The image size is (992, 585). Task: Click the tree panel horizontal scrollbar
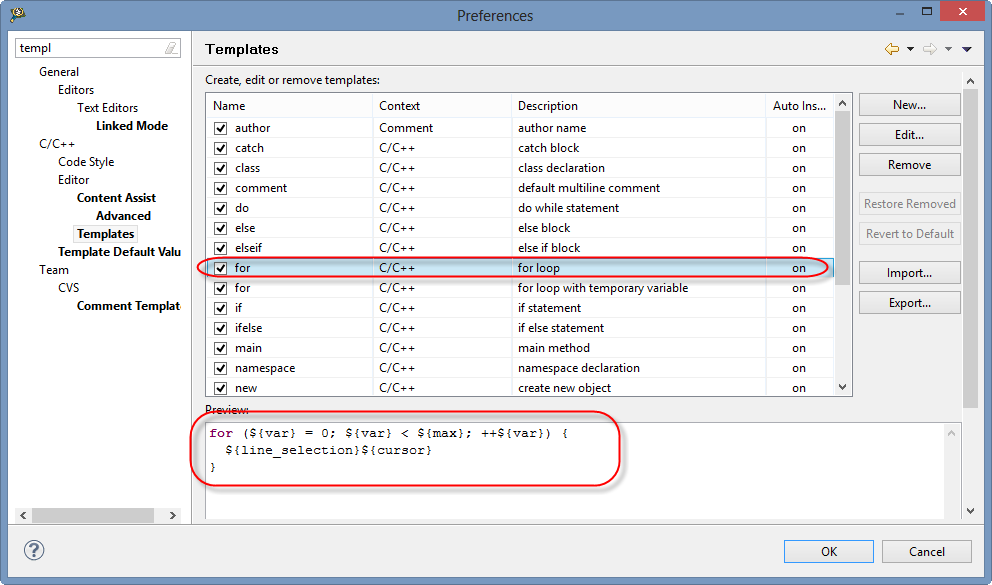point(98,515)
